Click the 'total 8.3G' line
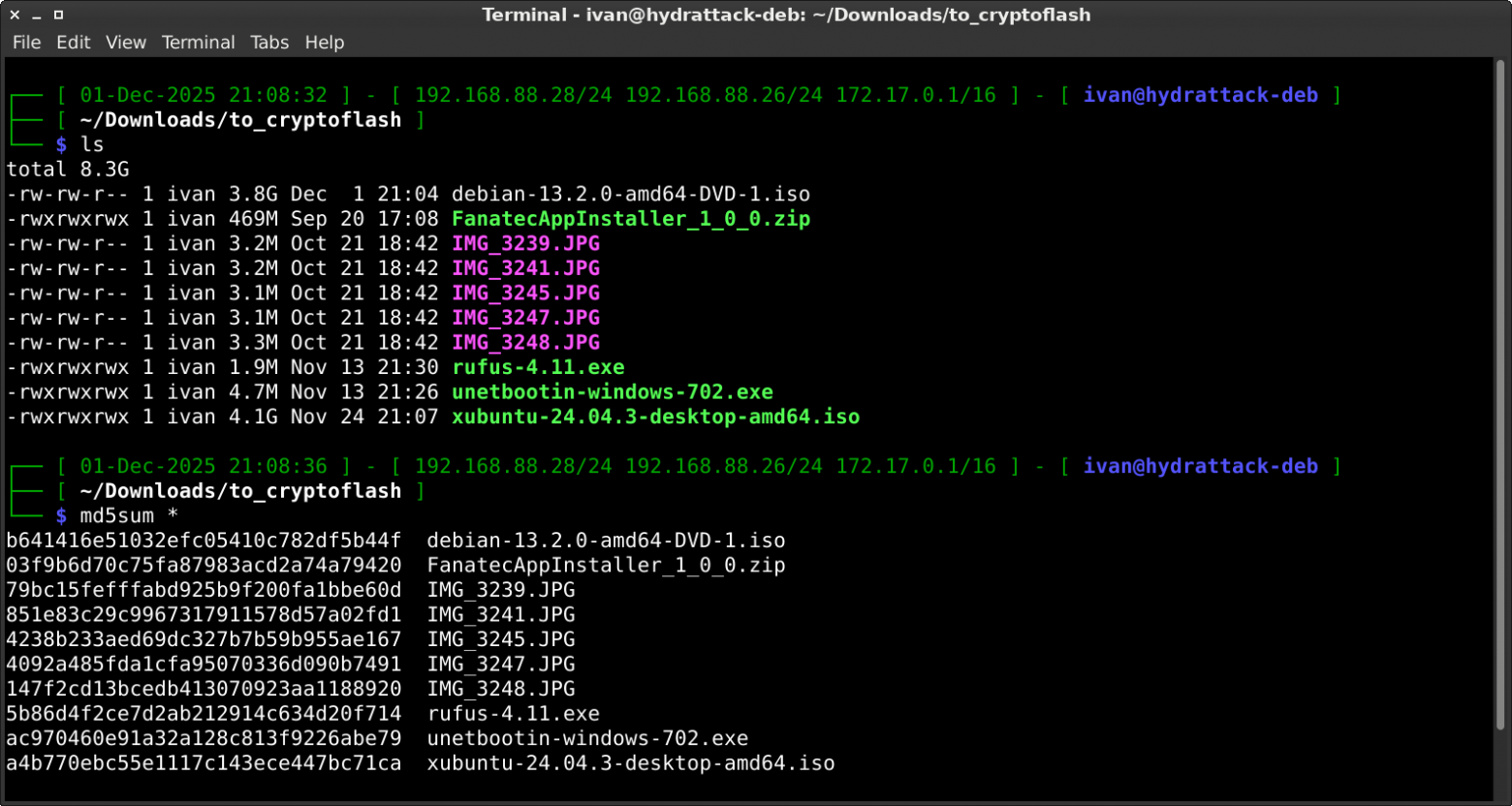 click(68, 170)
